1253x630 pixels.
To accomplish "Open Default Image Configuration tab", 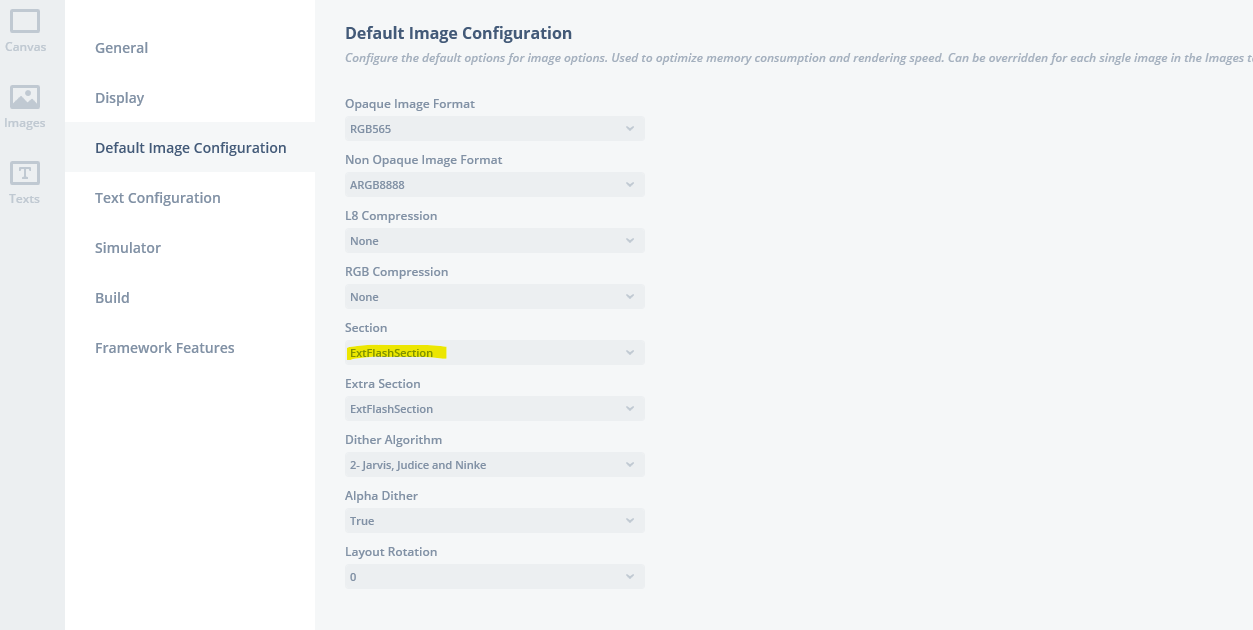I will (x=190, y=148).
